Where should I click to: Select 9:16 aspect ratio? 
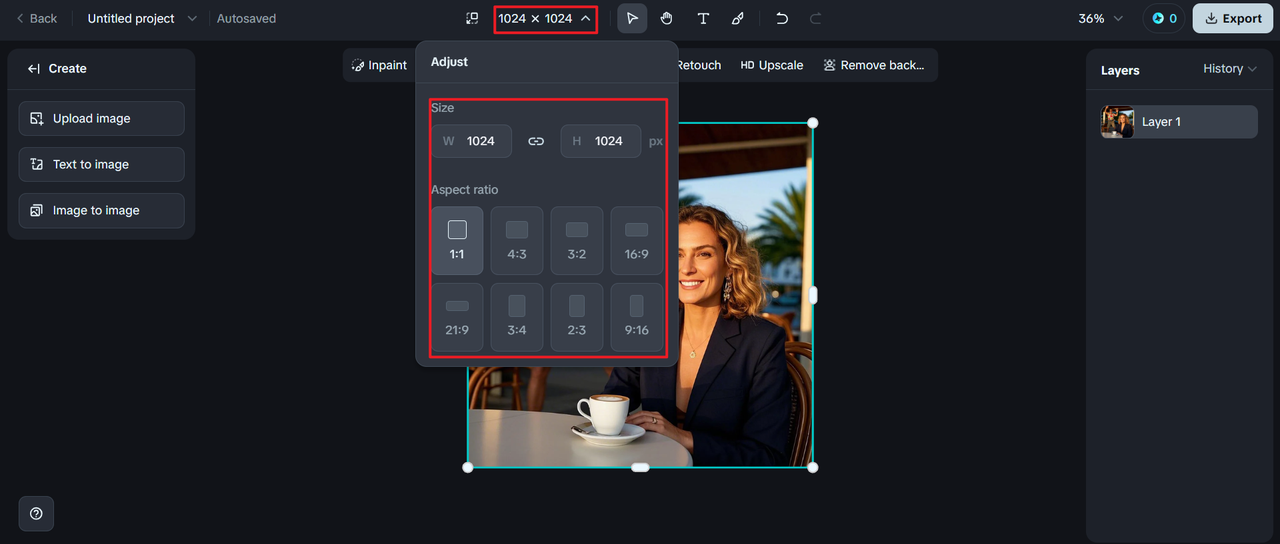pos(637,317)
